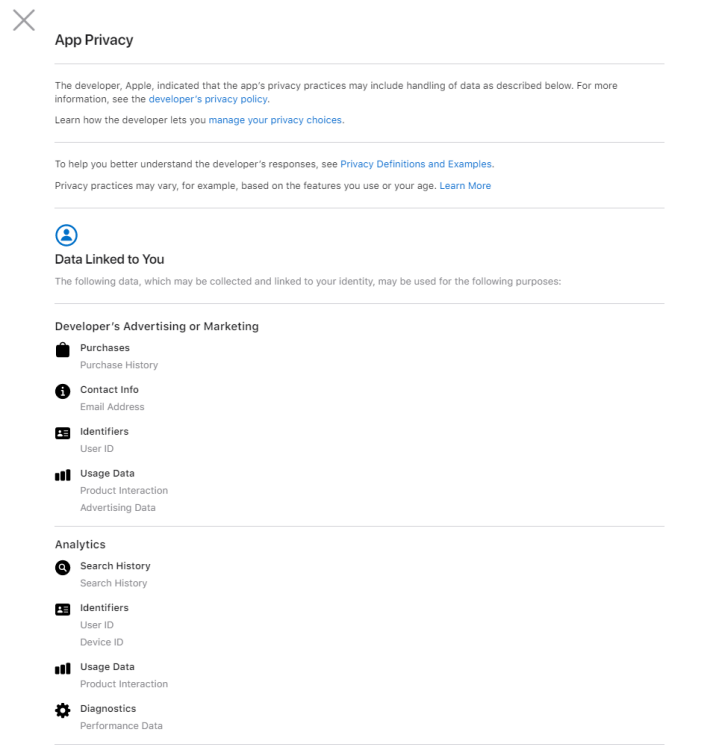The width and height of the screenshot is (716, 750).
Task: Click the Purchase History entry
Action: pyautogui.click(x=119, y=365)
